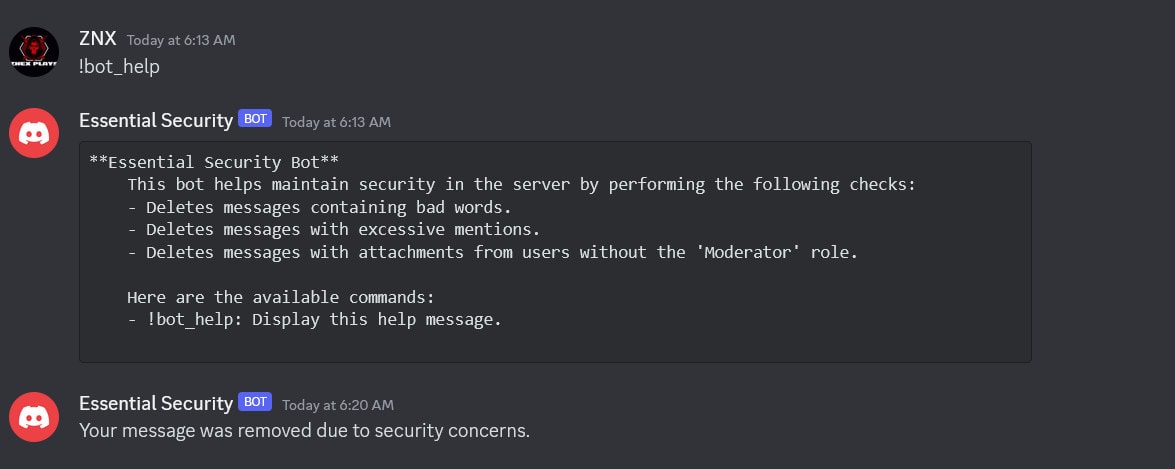The image size is (1175, 469).
Task: Click the 'Your message was removed' notice text
Action: click(x=304, y=431)
